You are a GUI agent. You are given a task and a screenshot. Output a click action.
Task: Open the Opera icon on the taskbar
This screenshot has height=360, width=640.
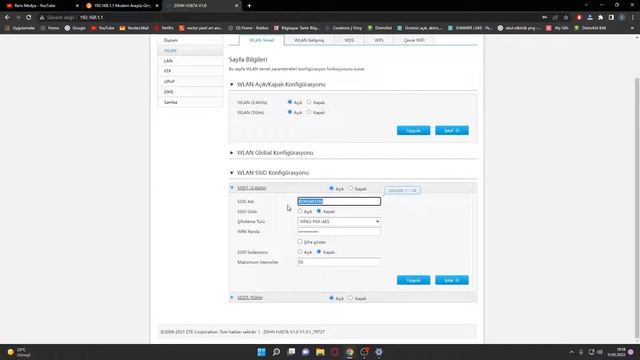pos(335,352)
